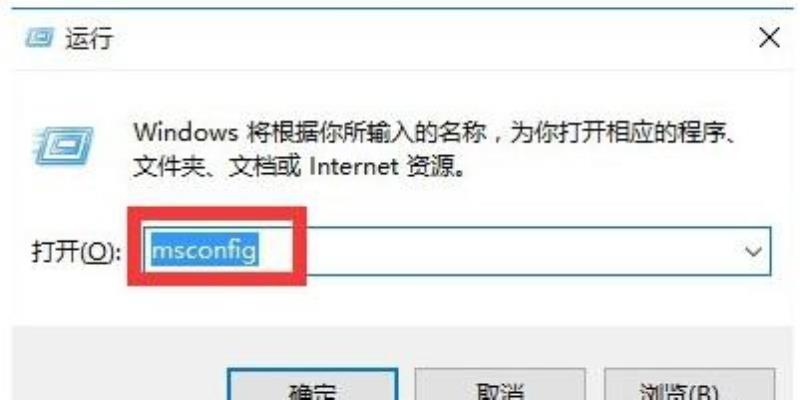The image size is (800, 400).
Task: Click the word Internet in the description
Action: [x=354, y=166]
